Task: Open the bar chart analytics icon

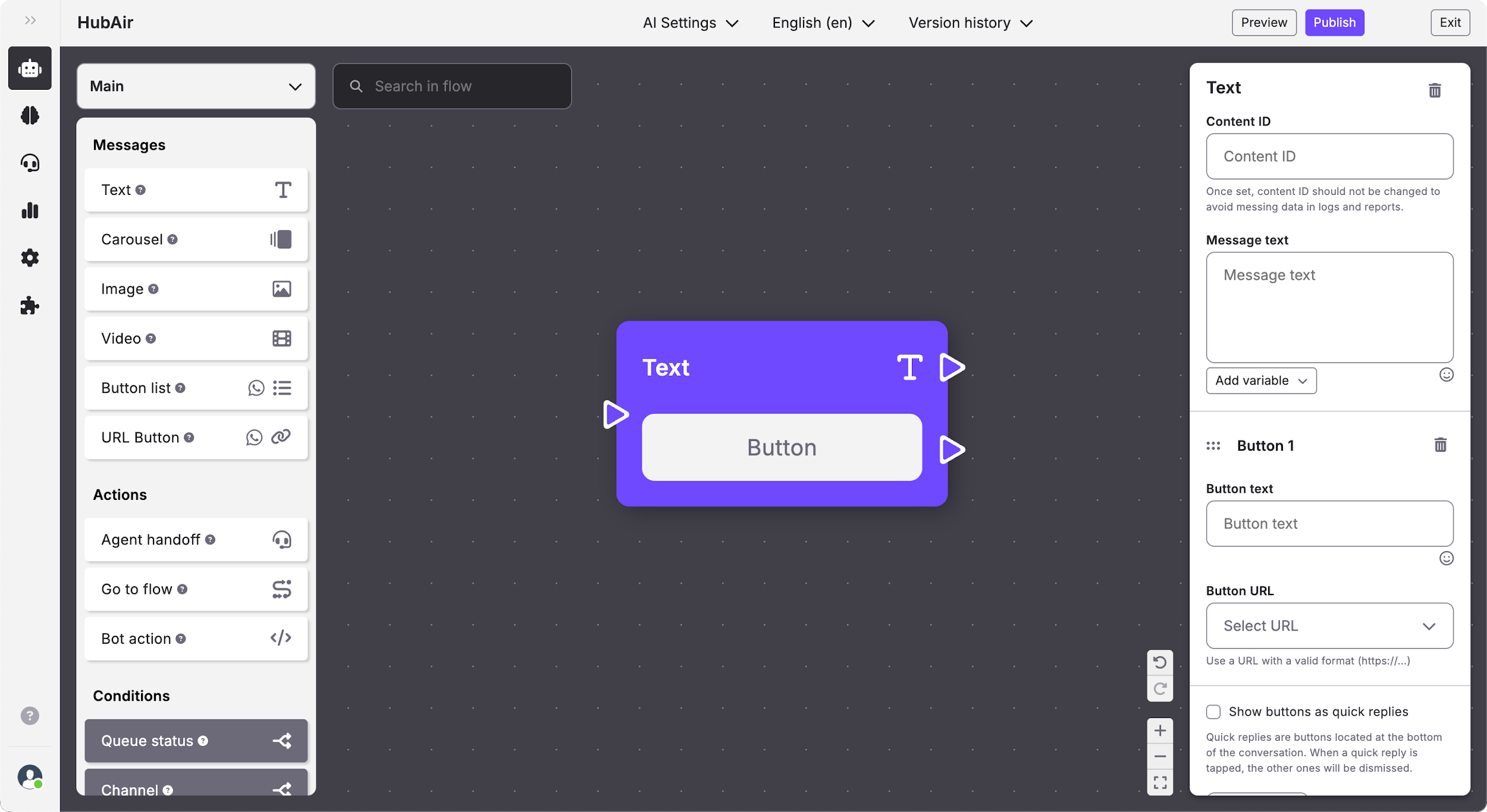Action: coord(30,210)
